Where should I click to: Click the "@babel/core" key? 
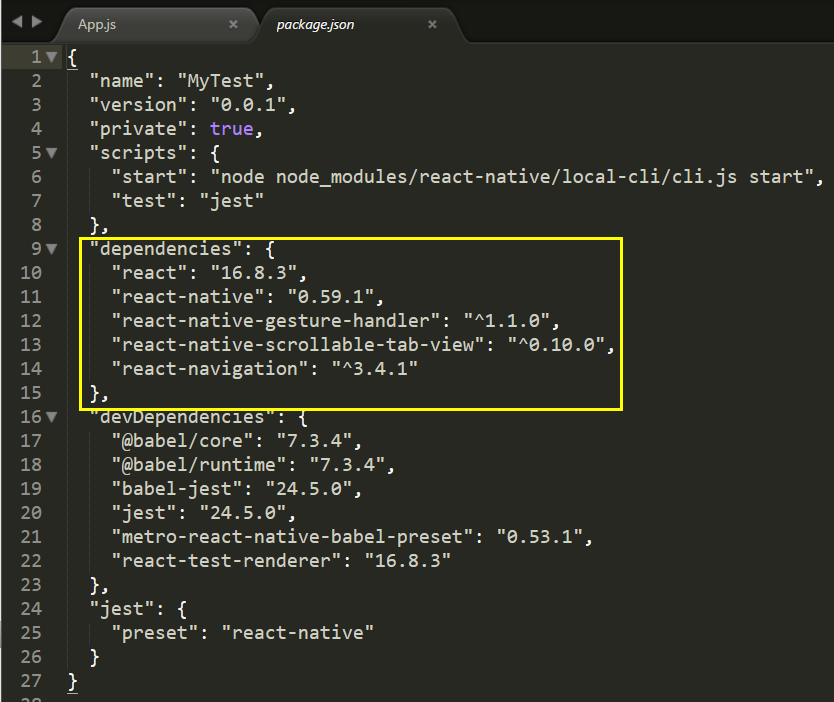tap(182, 441)
